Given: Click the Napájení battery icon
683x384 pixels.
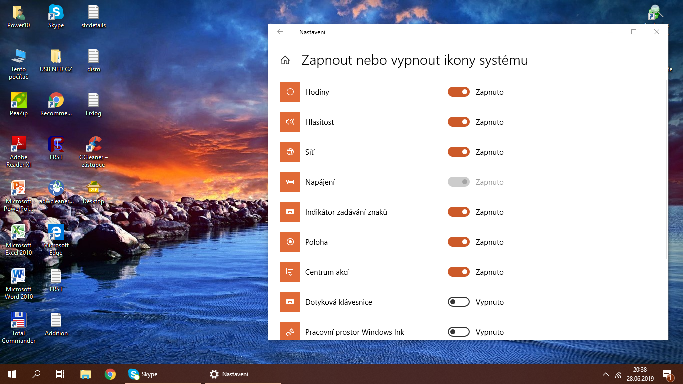Looking at the screenshot, I should 290,182.
